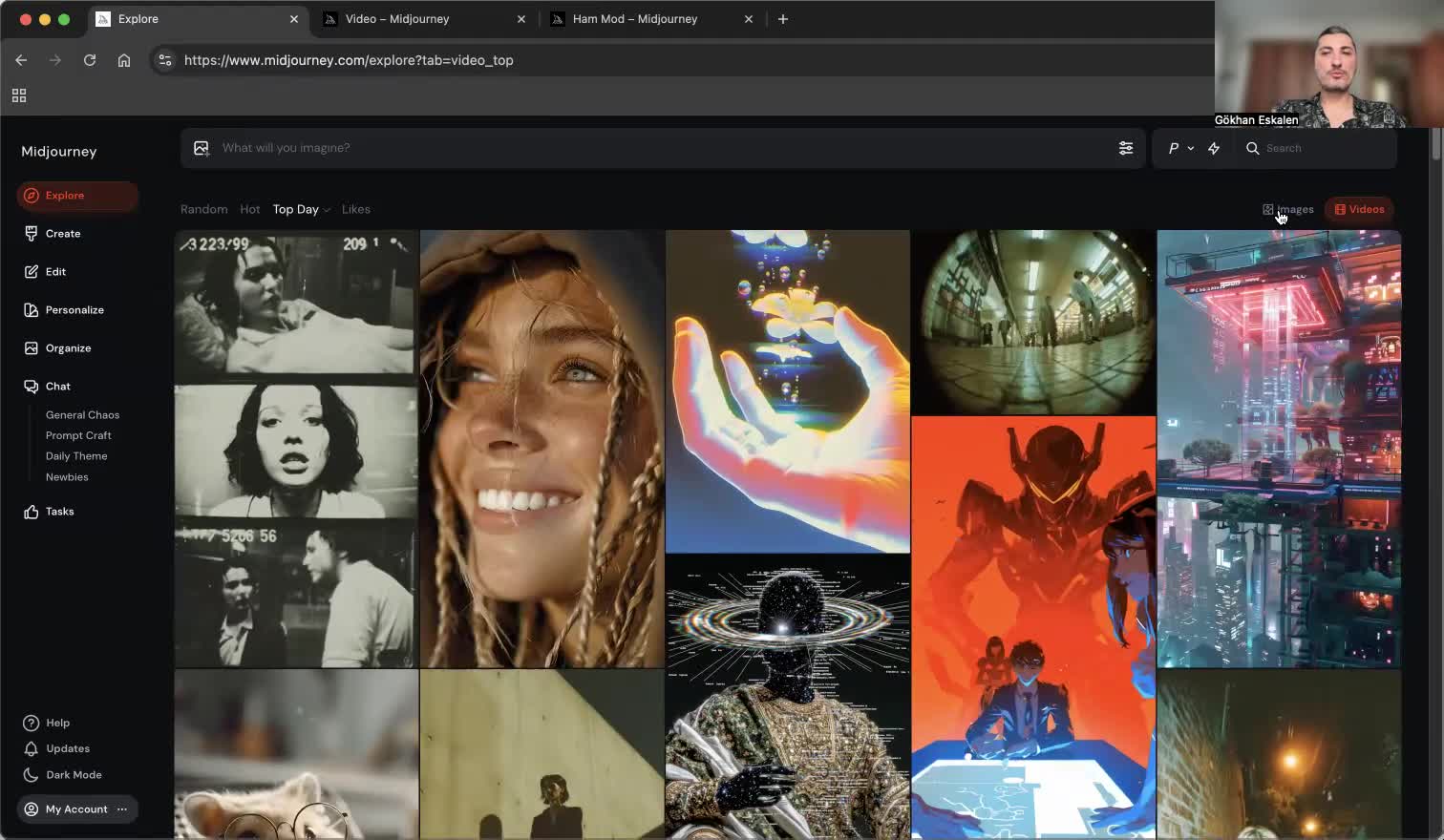Viewport: 1444px width, 840px height.
Task: Click the address bar URL
Action: (349, 60)
